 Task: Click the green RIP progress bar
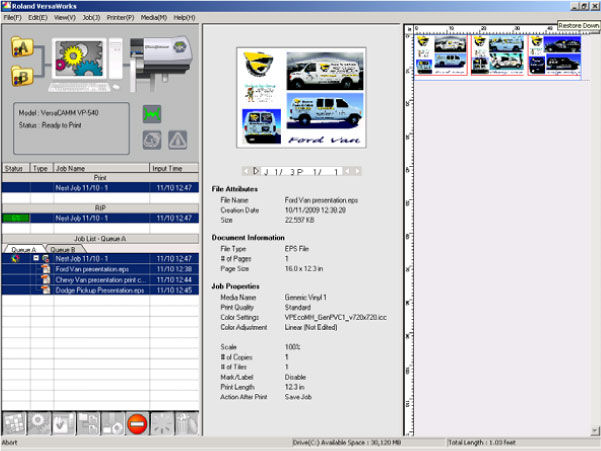tap(16, 218)
